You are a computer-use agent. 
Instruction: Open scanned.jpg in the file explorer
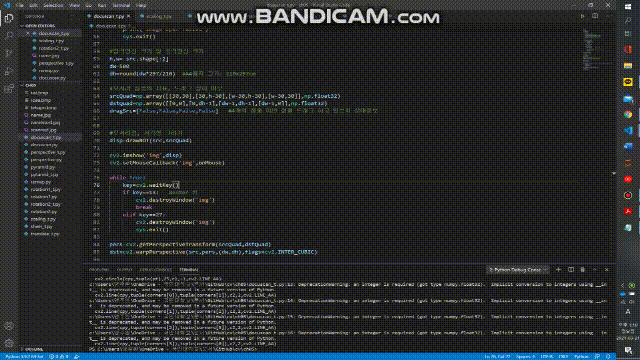tap(43, 130)
